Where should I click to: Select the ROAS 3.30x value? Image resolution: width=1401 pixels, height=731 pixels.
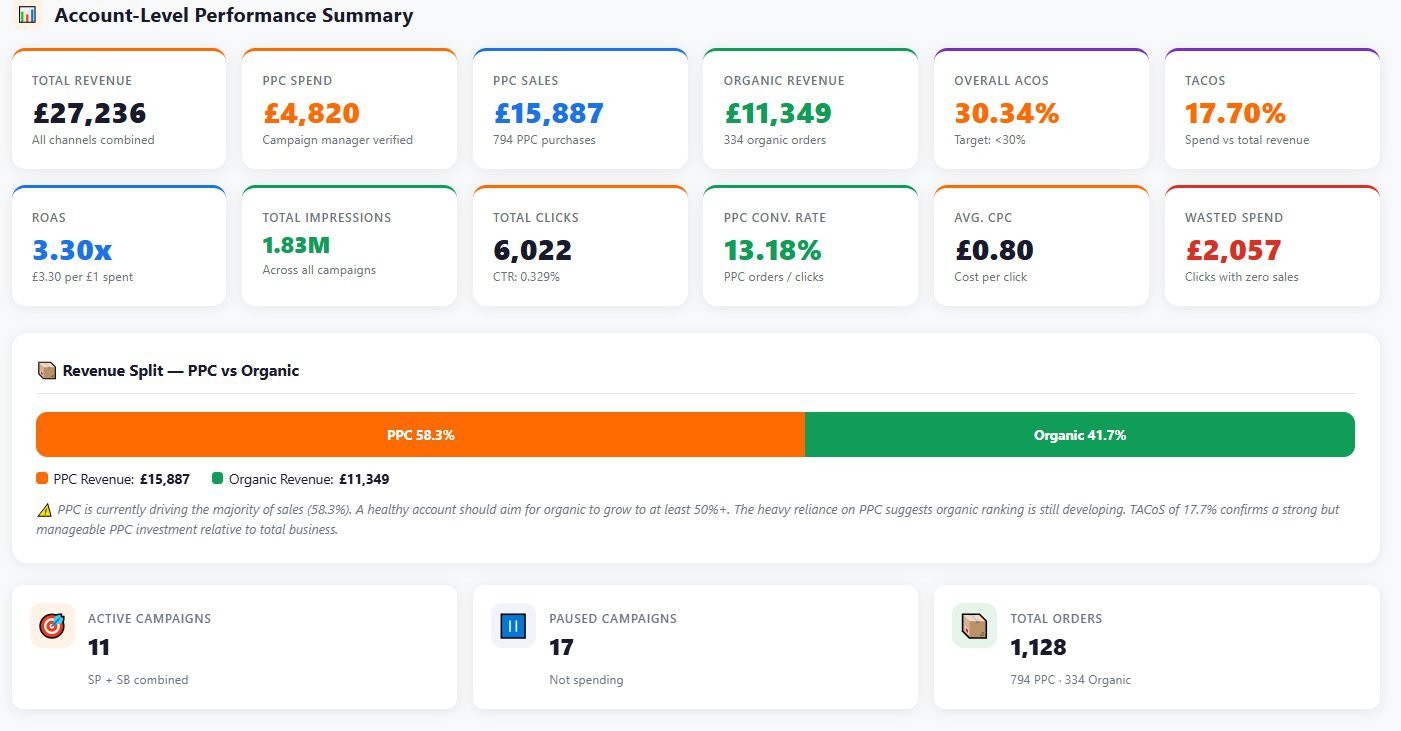click(72, 250)
